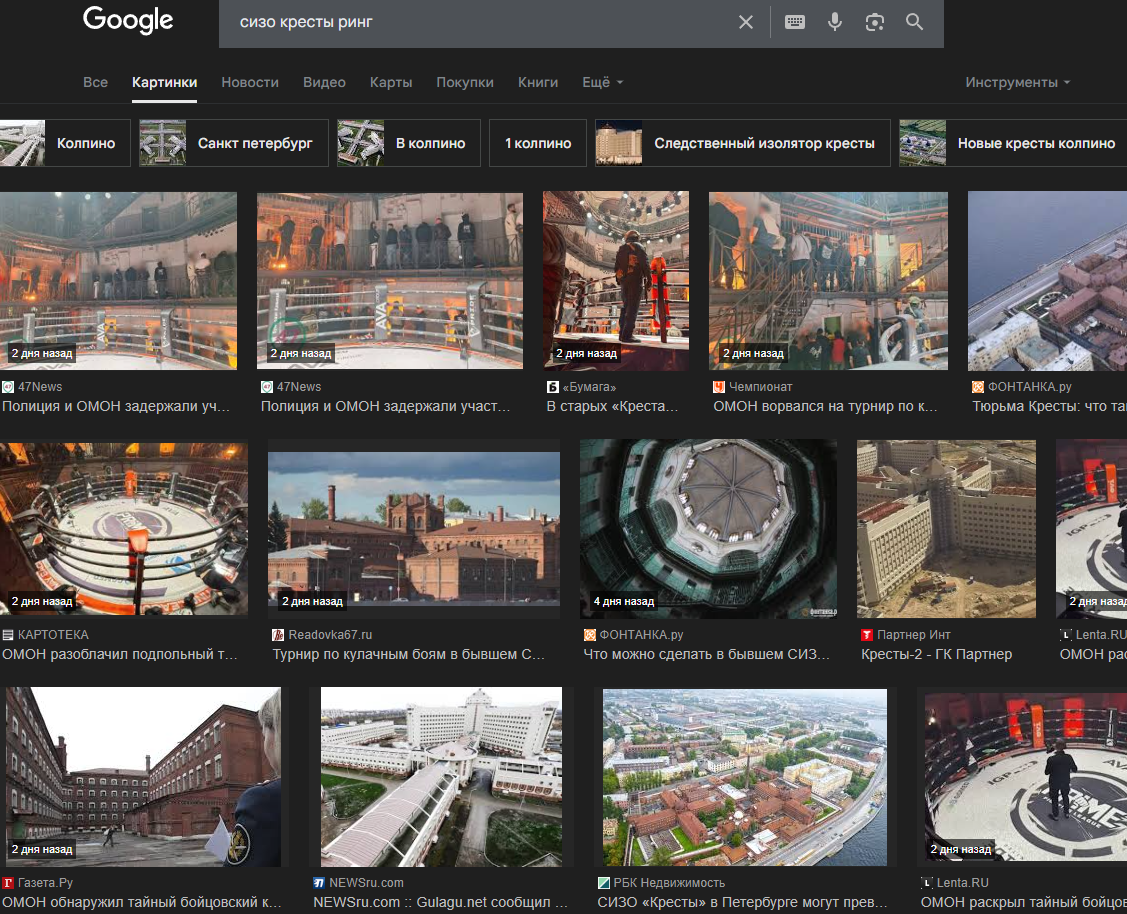Switch to the Видео tab
The image size is (1127, 914).
[x=324, y=82]
